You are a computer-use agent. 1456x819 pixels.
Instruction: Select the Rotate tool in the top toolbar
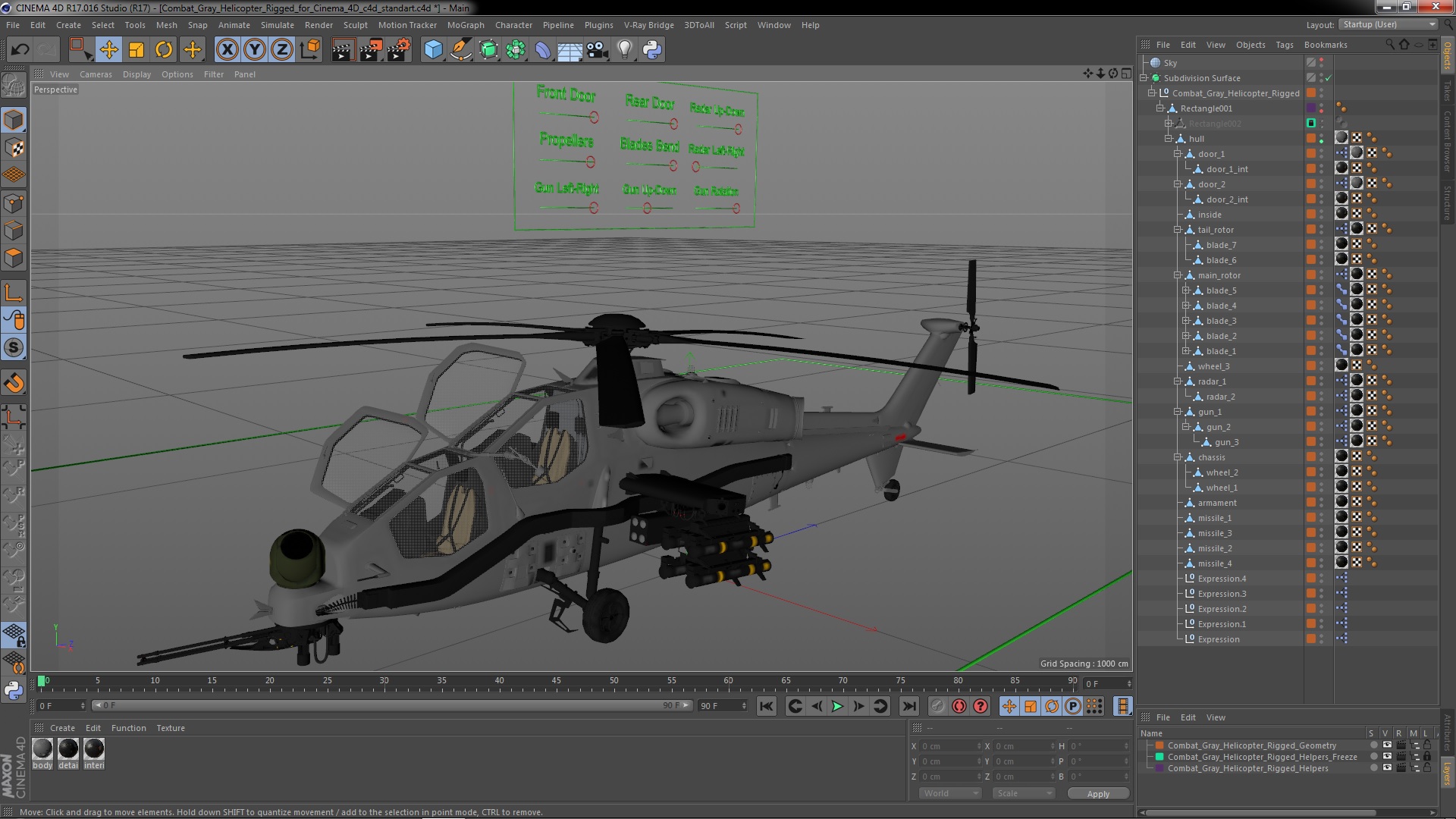tap(163, 50)
